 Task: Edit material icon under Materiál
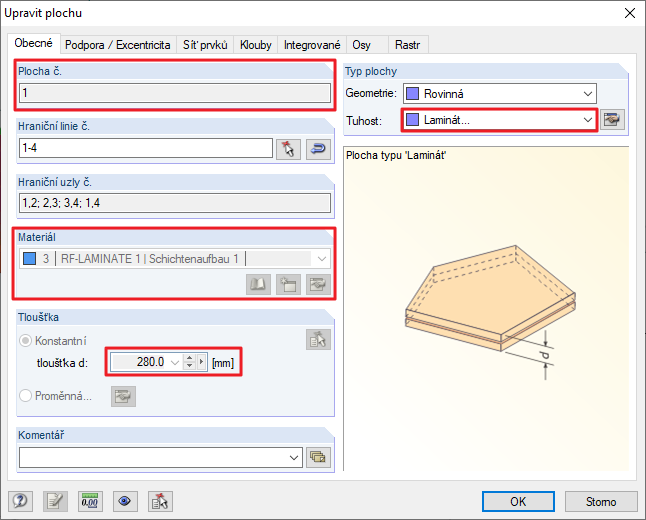point(318,284)
